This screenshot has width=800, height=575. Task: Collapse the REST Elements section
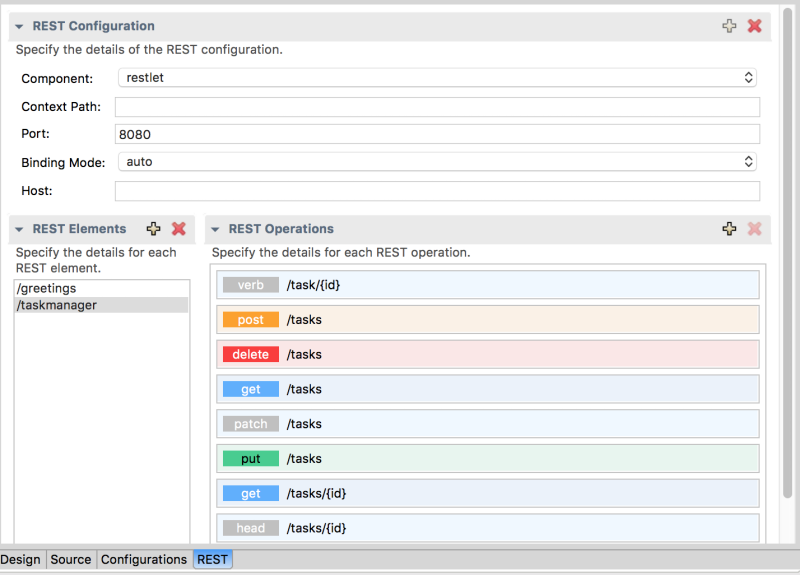click(19, 229)
